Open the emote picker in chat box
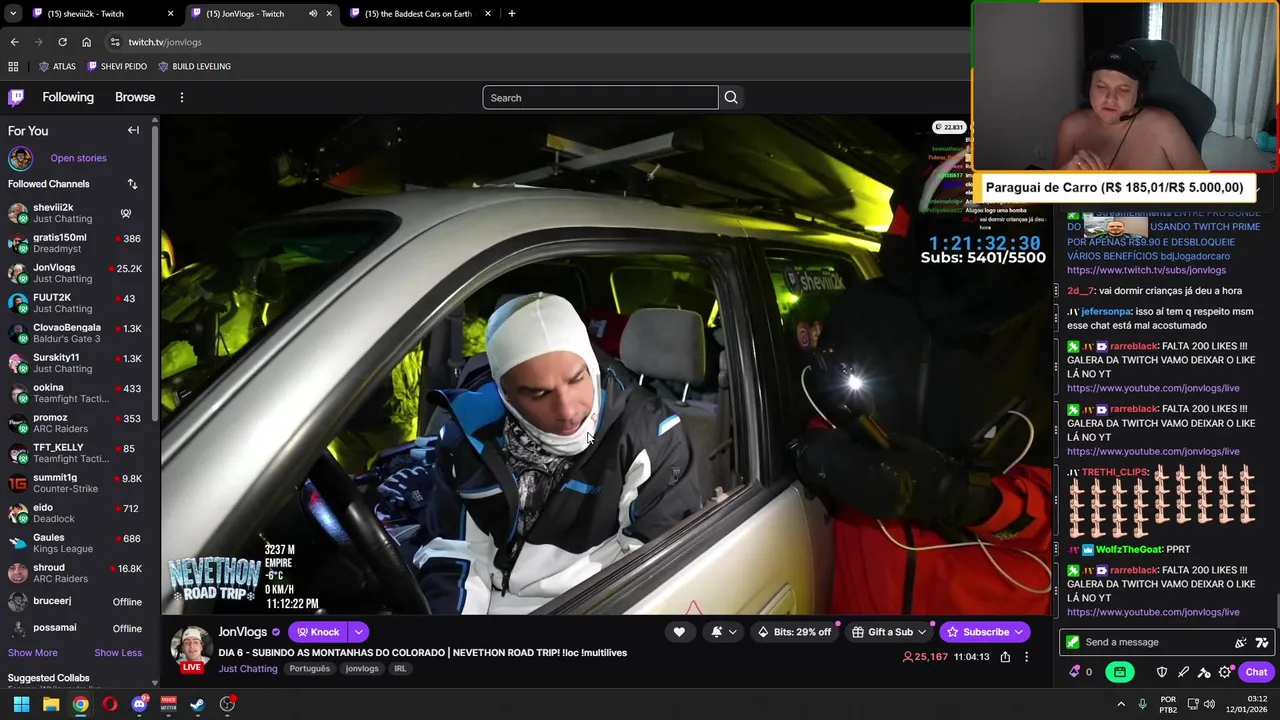The height and width of the screenshot is (720, 1280). coord(1241,642)
